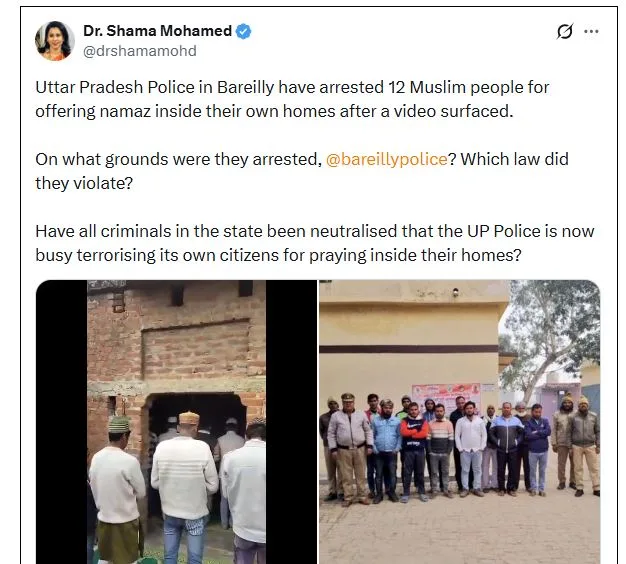Click the blue verified badge

[244, 31]
